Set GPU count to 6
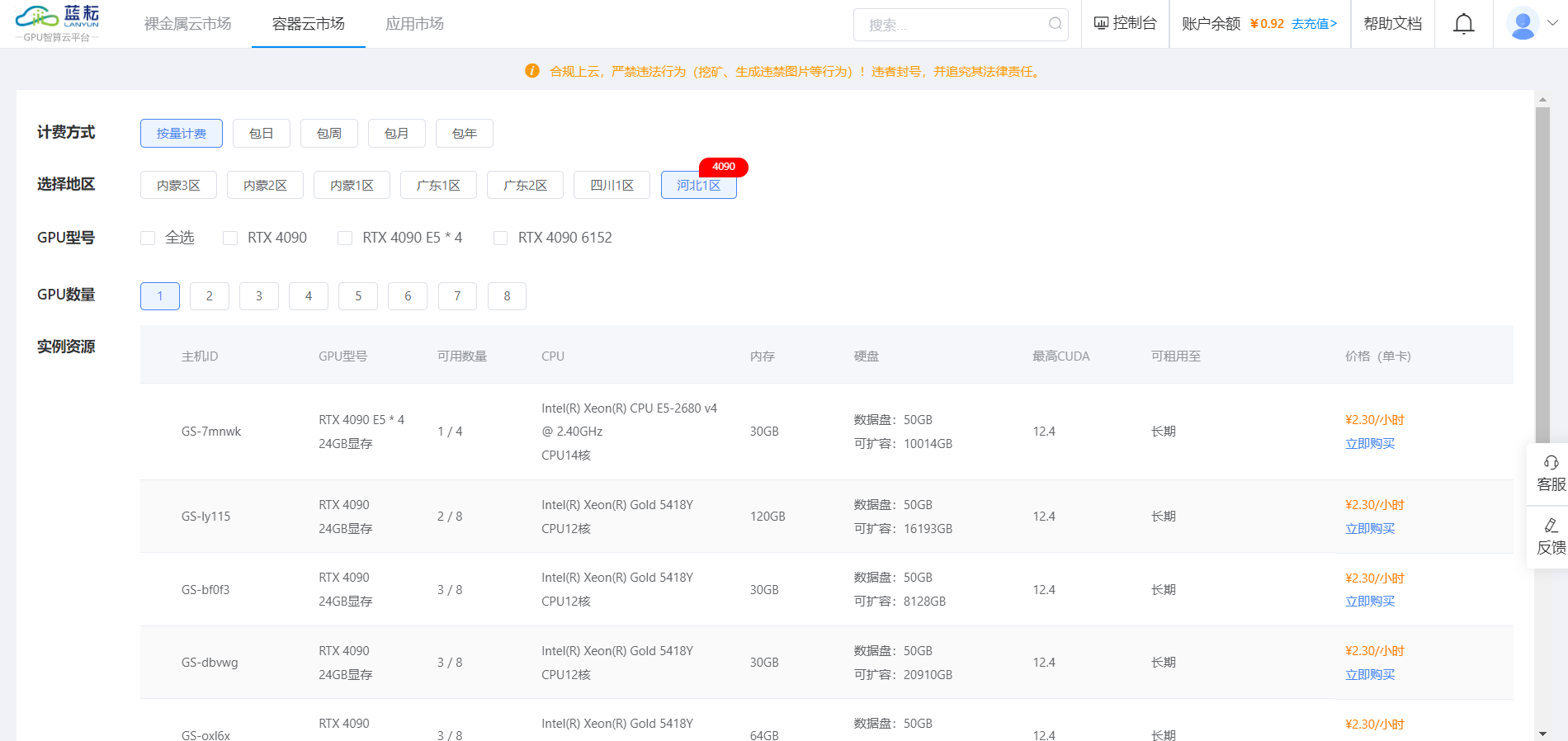1568x741 pixels. pyautogui.click(x=408, y=296)
